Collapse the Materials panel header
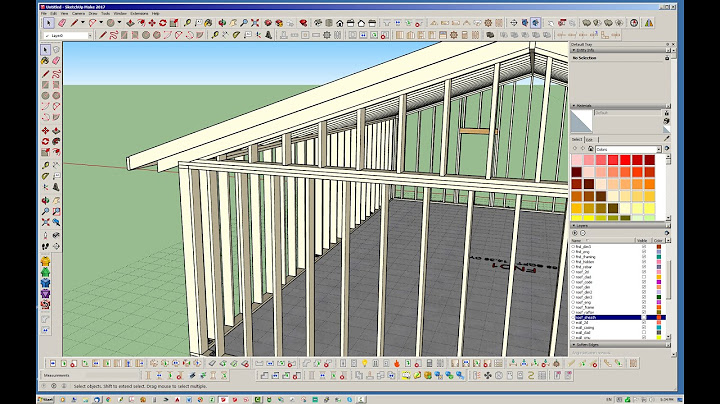Screen dimensions: 720x404 click(619, 106)
